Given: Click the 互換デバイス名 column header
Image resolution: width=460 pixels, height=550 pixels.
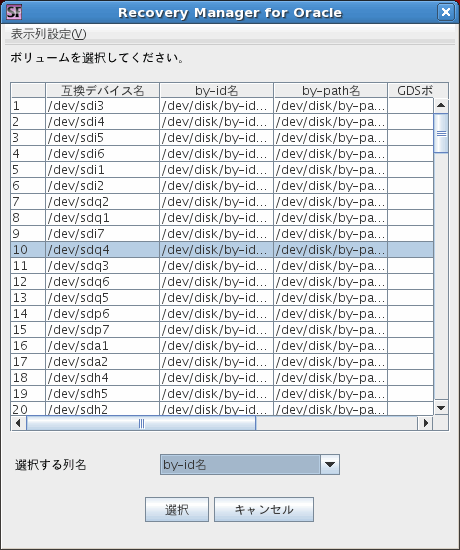Looking at the screenshot, I should 102,90.
